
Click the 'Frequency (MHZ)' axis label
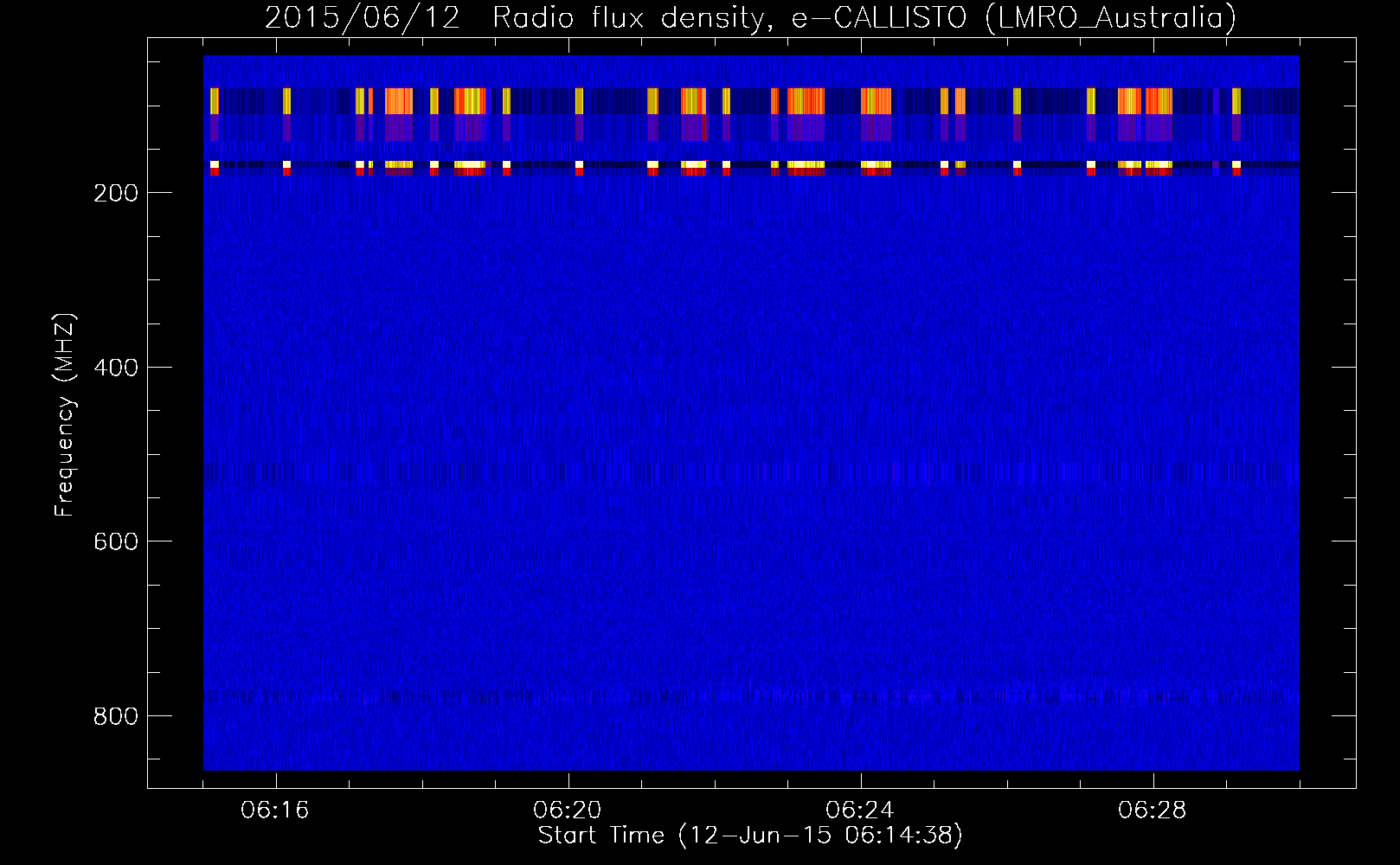66,415
